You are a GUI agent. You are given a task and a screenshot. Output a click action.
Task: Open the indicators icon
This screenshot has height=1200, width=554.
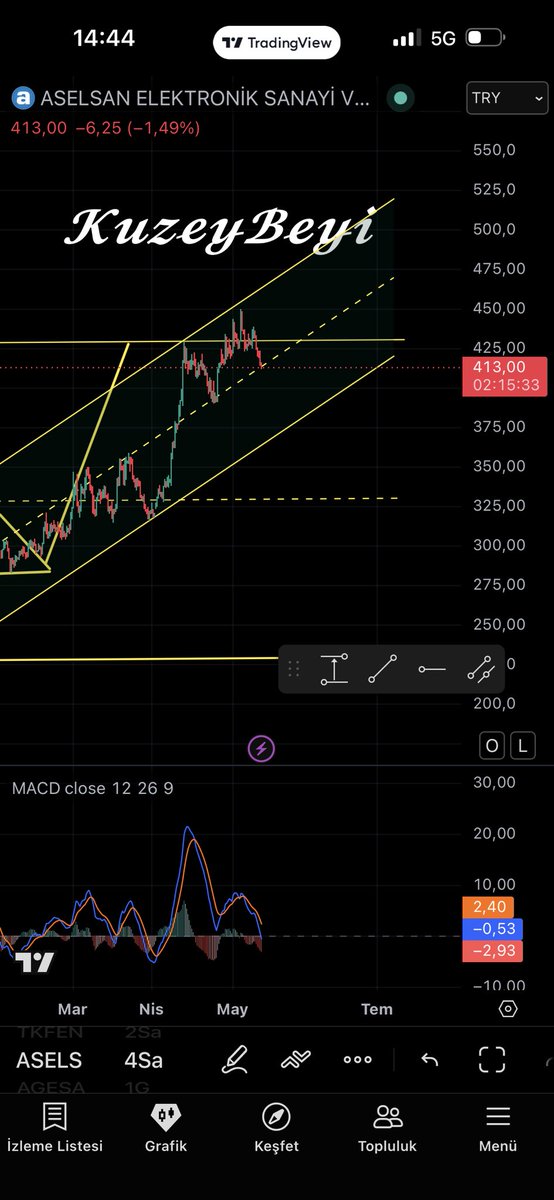click(x=296, y=1059)
